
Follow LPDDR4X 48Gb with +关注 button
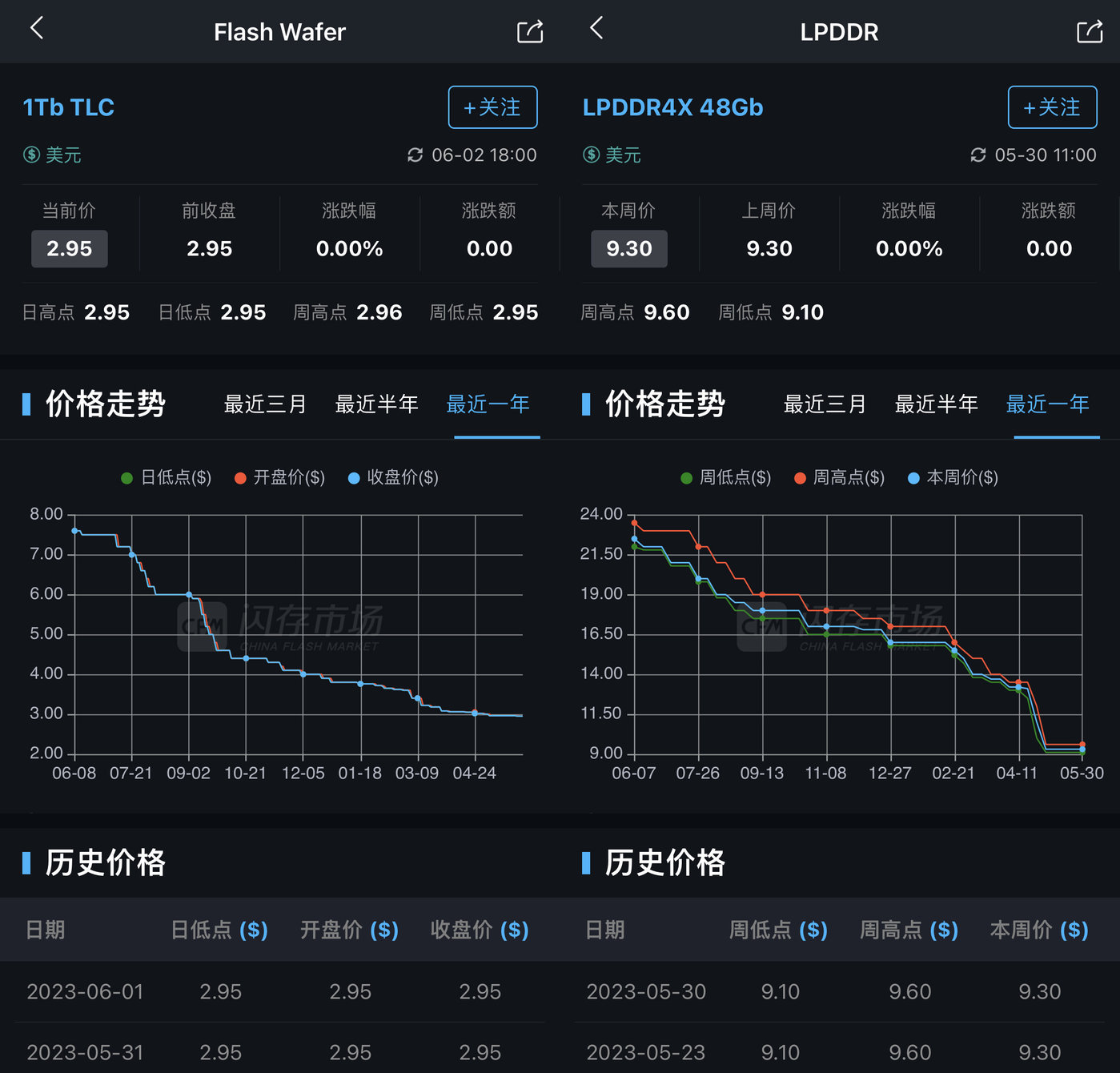pyautogui.click(x=1052, y=107)
